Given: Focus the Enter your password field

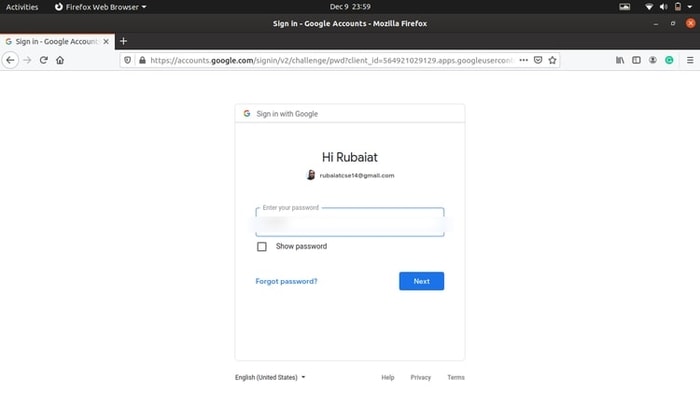Looking at the screenshot, I should click(350, 222).
